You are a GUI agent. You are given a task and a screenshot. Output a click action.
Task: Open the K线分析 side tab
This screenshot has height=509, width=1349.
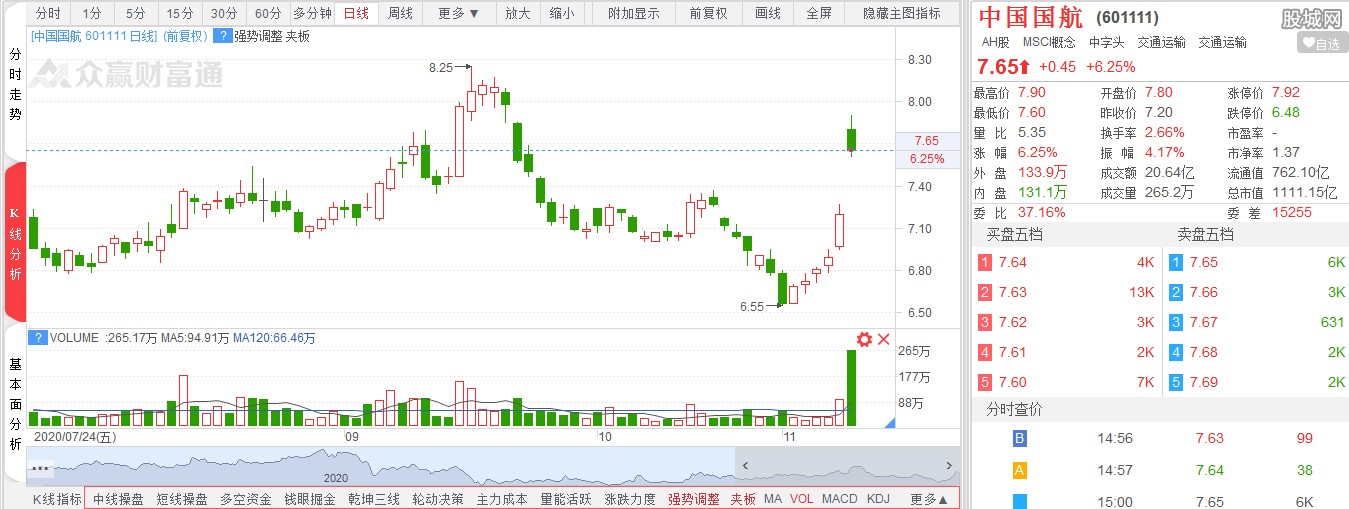click(15, 243)
